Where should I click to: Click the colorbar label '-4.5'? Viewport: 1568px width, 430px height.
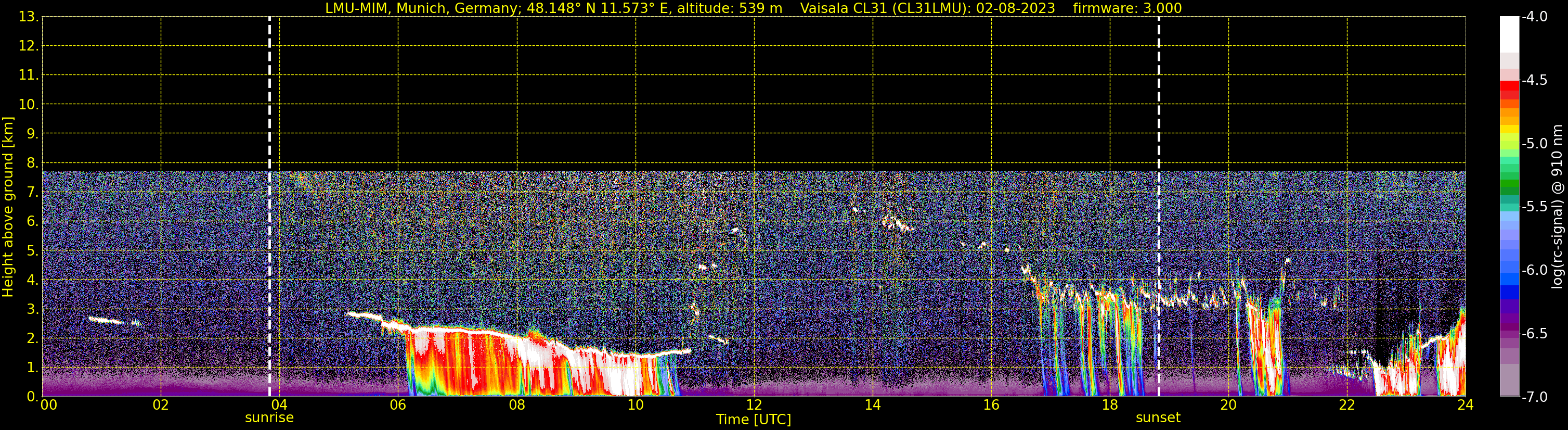click(1534, 80)
